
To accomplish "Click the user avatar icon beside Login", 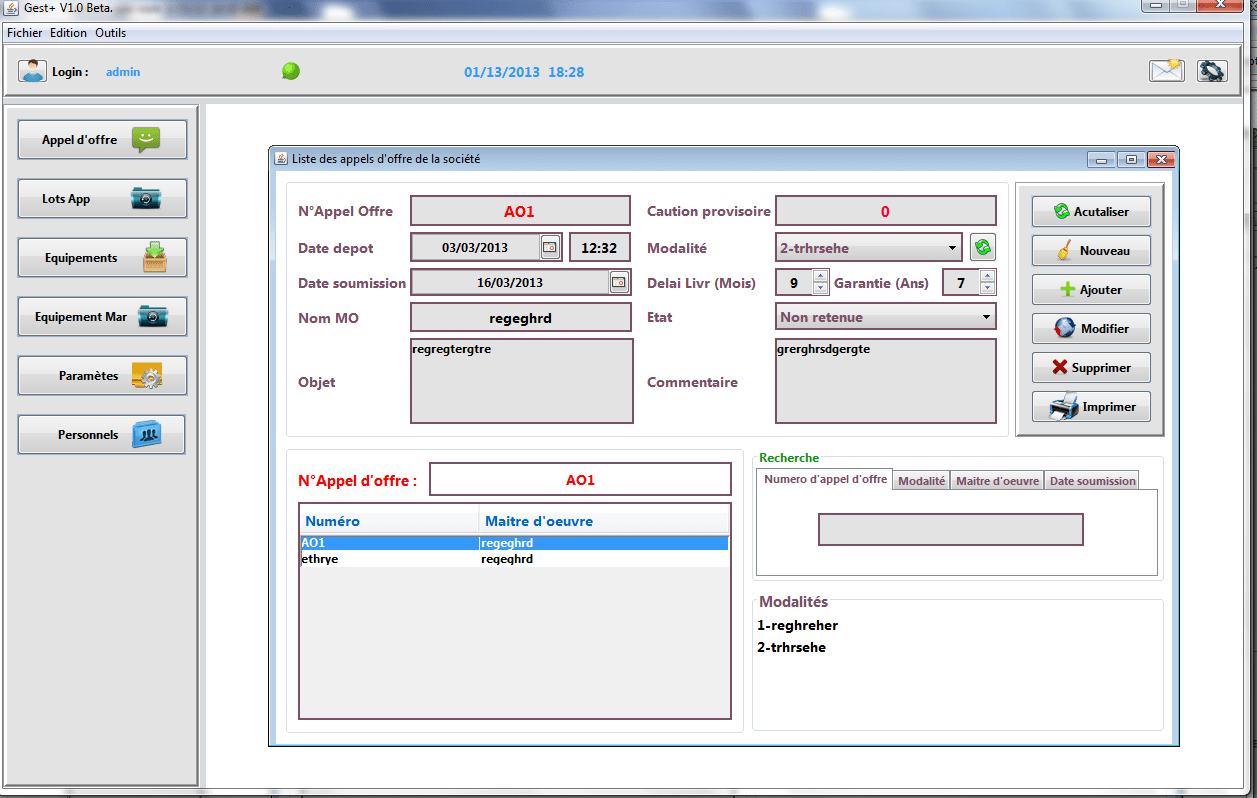I will click(32, 71).
